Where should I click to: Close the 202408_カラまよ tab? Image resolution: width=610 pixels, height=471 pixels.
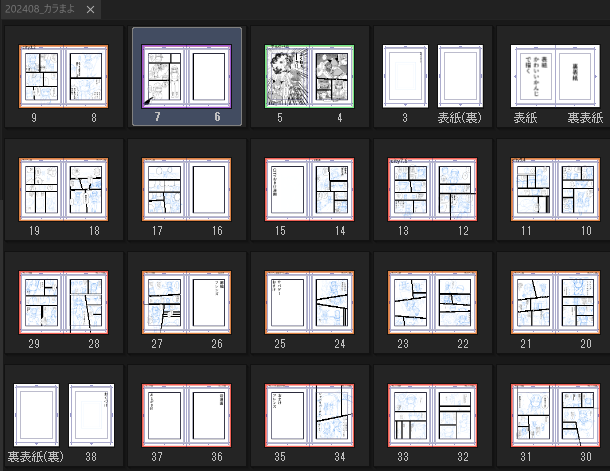(90, 9)
